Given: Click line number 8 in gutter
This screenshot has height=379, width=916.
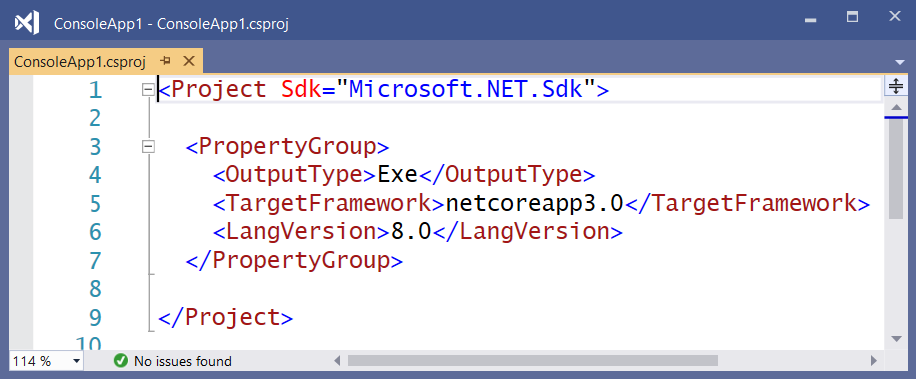Looking at the screenshot, I should coord(95,289).
